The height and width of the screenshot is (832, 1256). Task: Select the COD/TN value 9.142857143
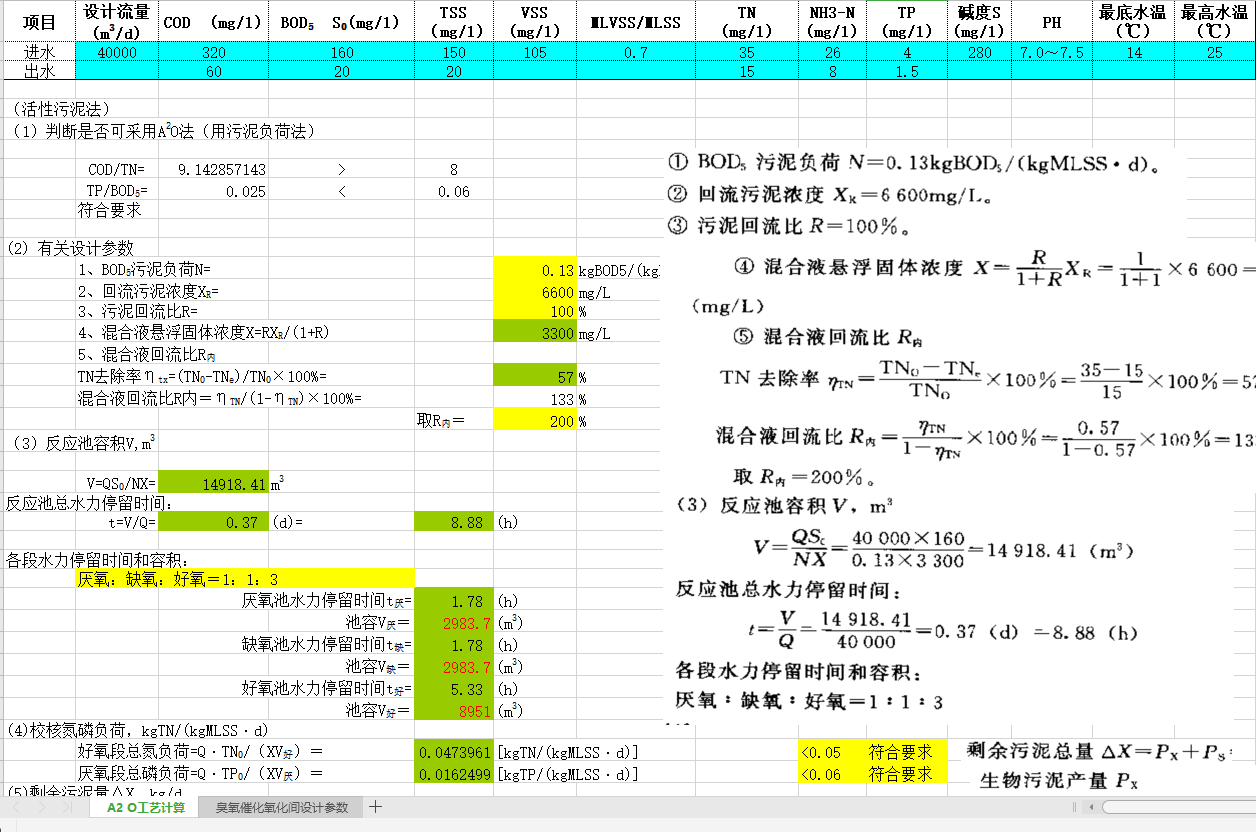tap(213, 170)
